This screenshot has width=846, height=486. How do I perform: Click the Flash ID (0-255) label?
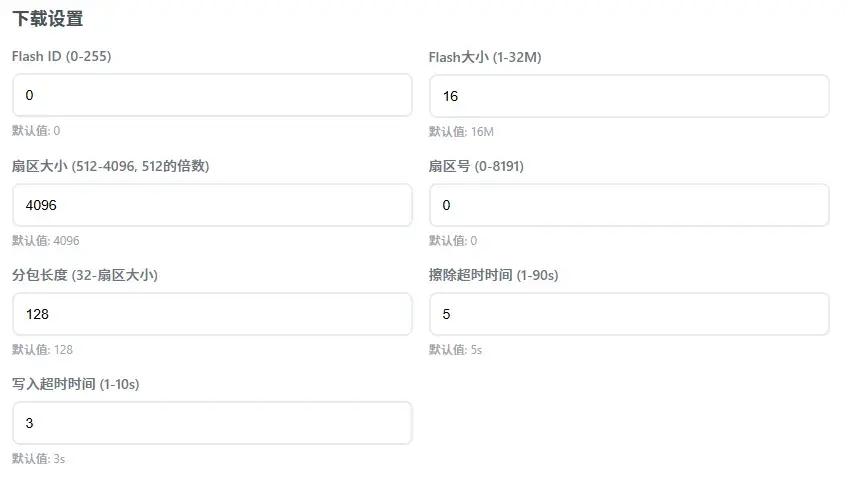click(62, 57)
